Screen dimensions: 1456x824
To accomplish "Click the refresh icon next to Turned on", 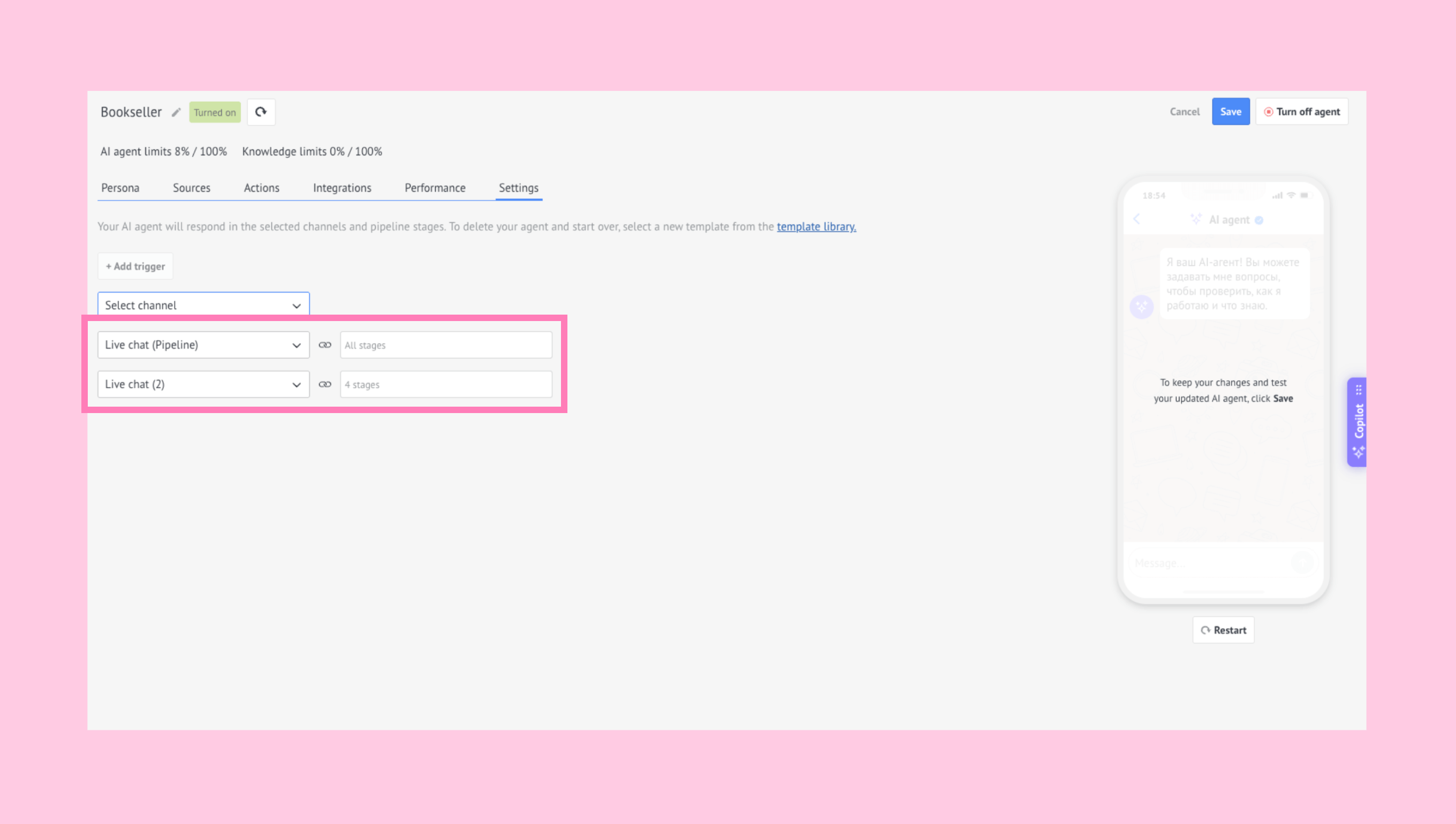I will [261, 112].
